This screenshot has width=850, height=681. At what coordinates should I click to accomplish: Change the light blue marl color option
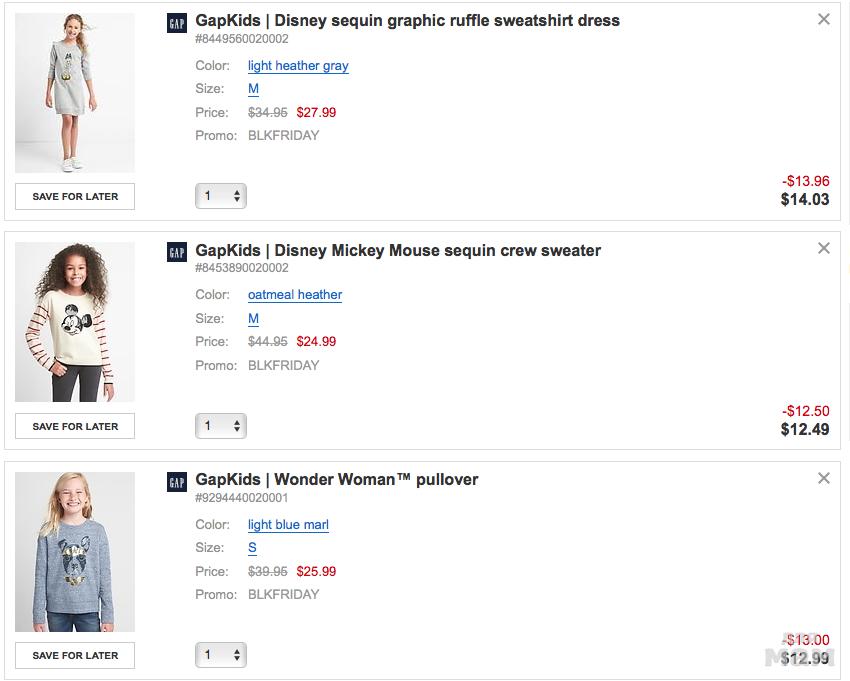coord(288,525)
